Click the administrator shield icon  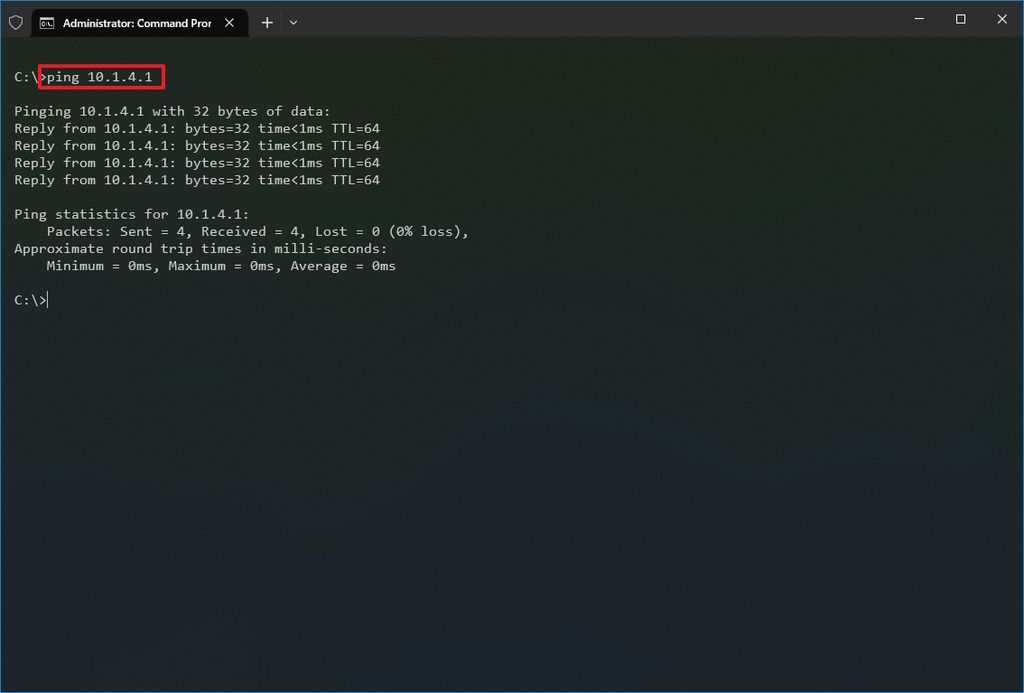15,22
